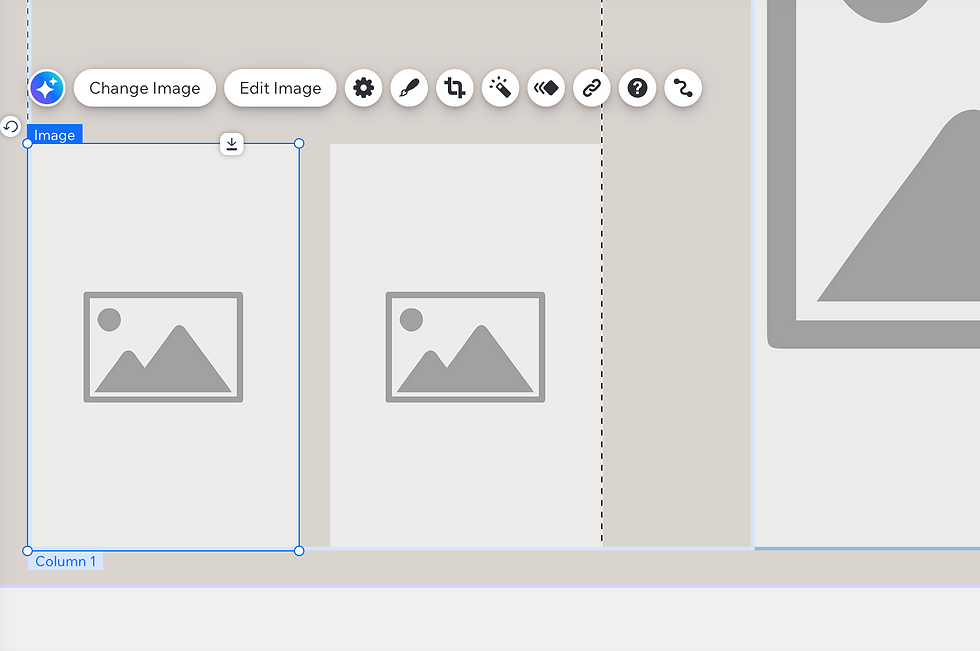
Task: Select the second placeholder image
Action: click(x=466, y=345)
